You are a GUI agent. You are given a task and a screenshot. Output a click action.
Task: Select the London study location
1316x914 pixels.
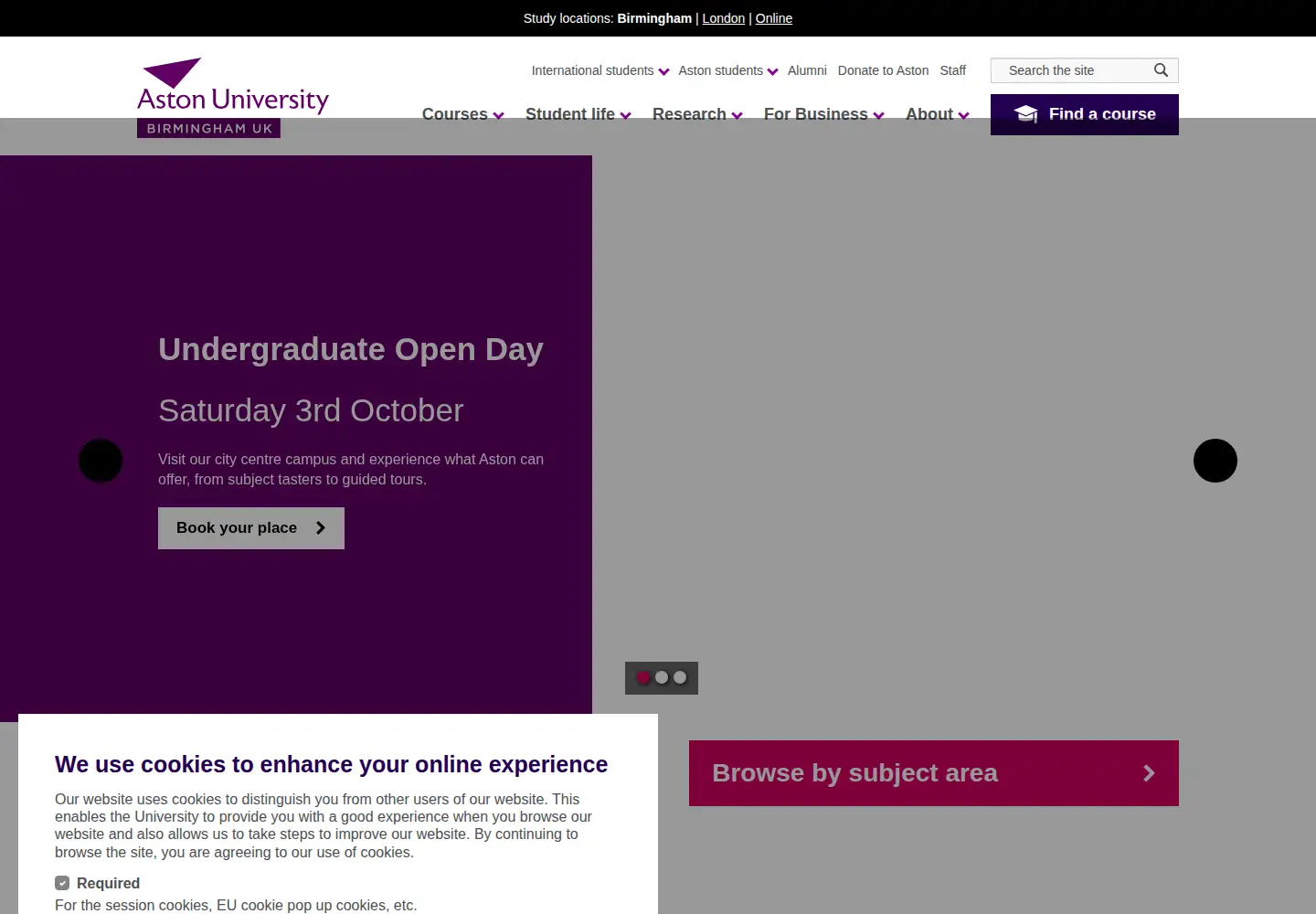(724, 18)
